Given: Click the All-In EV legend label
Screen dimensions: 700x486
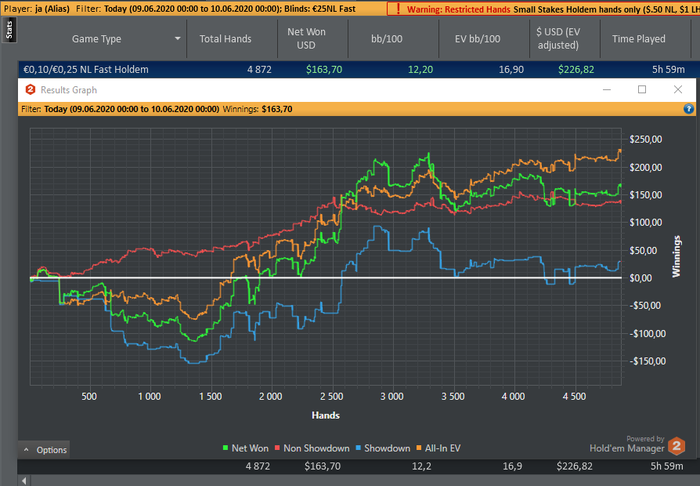Looking at the screenshot, I should 442,448.
